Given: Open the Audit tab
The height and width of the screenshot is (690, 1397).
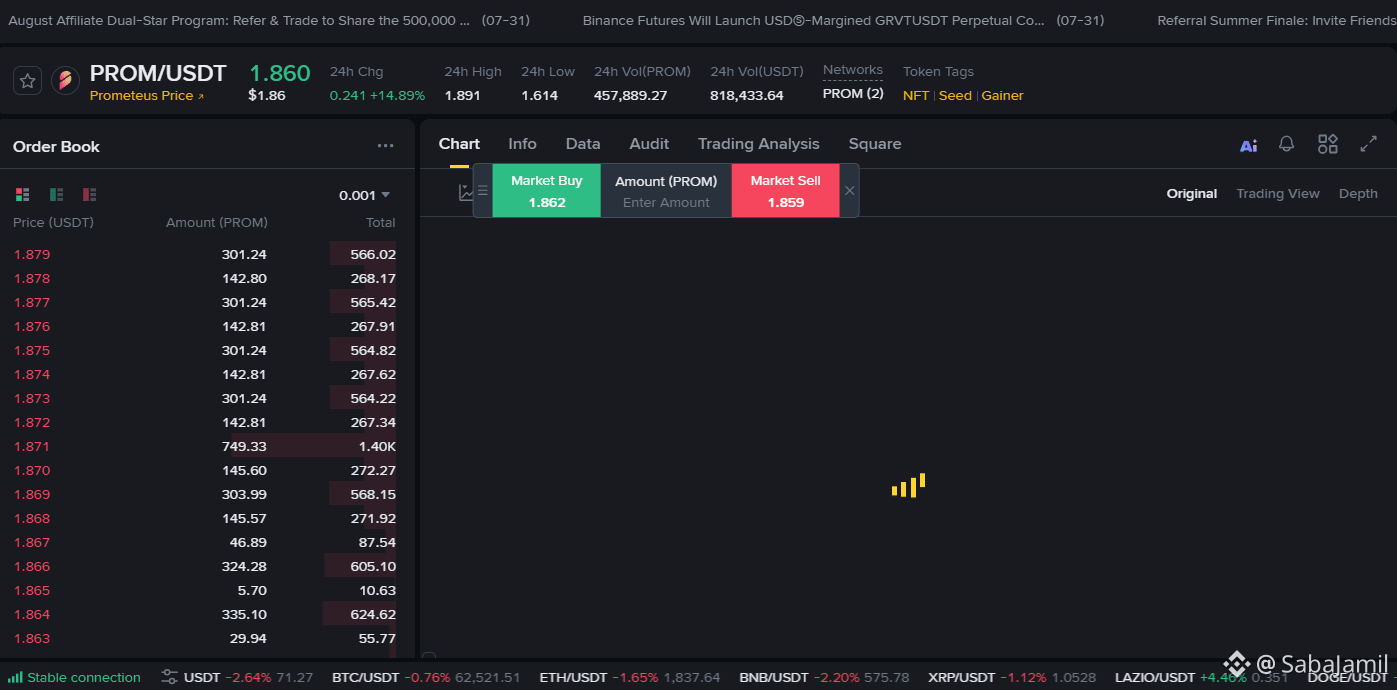Looking at the screenshot, I should (x=649, y=144).
